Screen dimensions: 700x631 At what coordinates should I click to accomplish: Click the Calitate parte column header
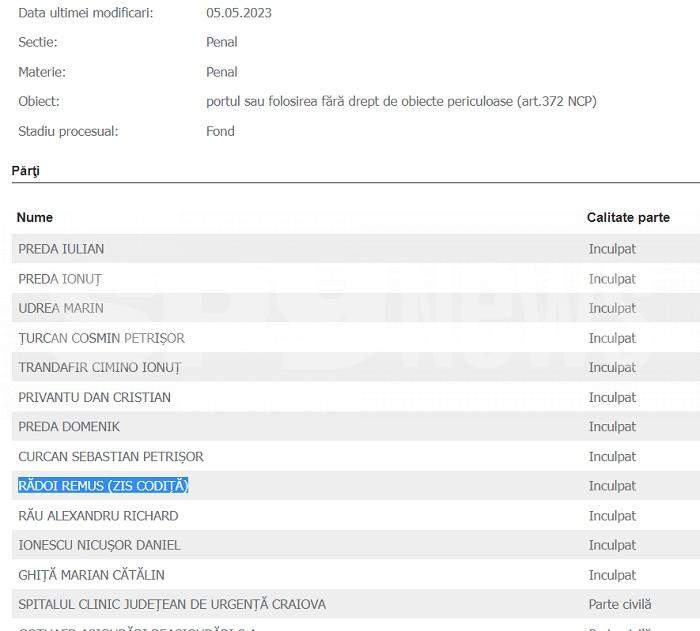point(628,217)
